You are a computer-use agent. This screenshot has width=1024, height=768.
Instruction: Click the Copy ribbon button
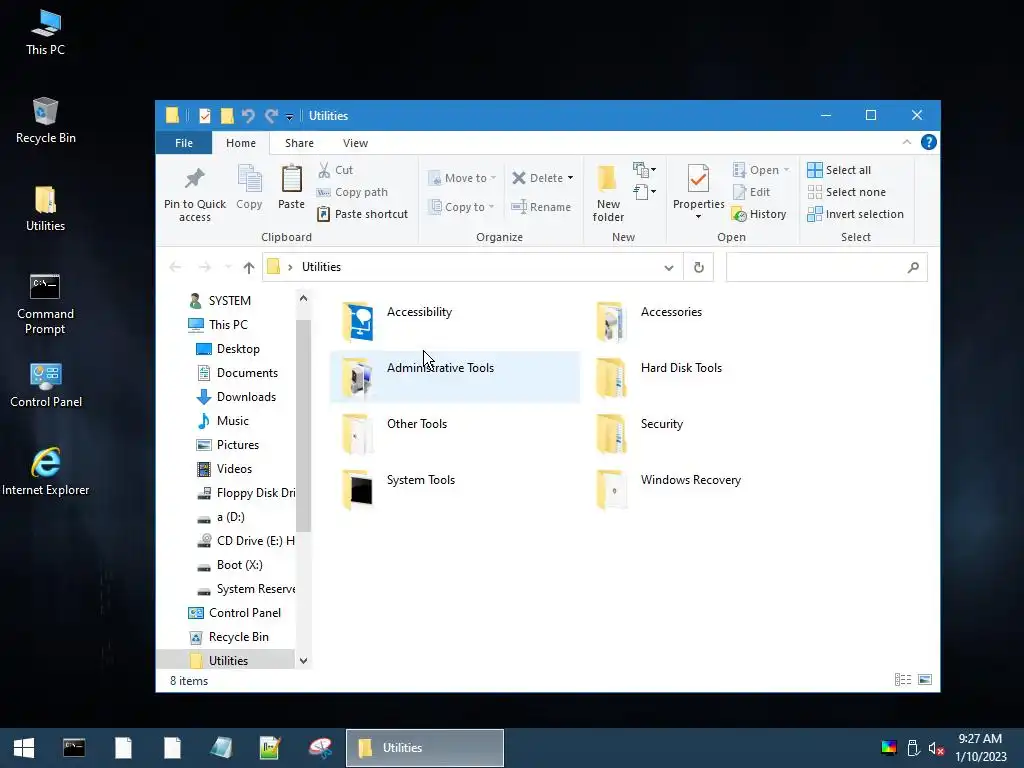(x=249, y=188)
